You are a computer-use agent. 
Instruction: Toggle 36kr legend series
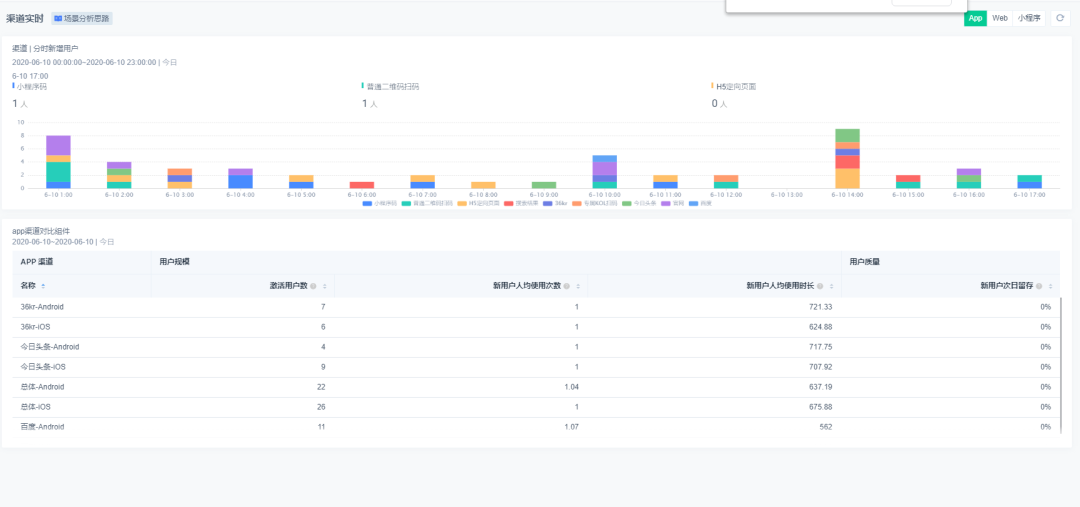click(555, 203)
